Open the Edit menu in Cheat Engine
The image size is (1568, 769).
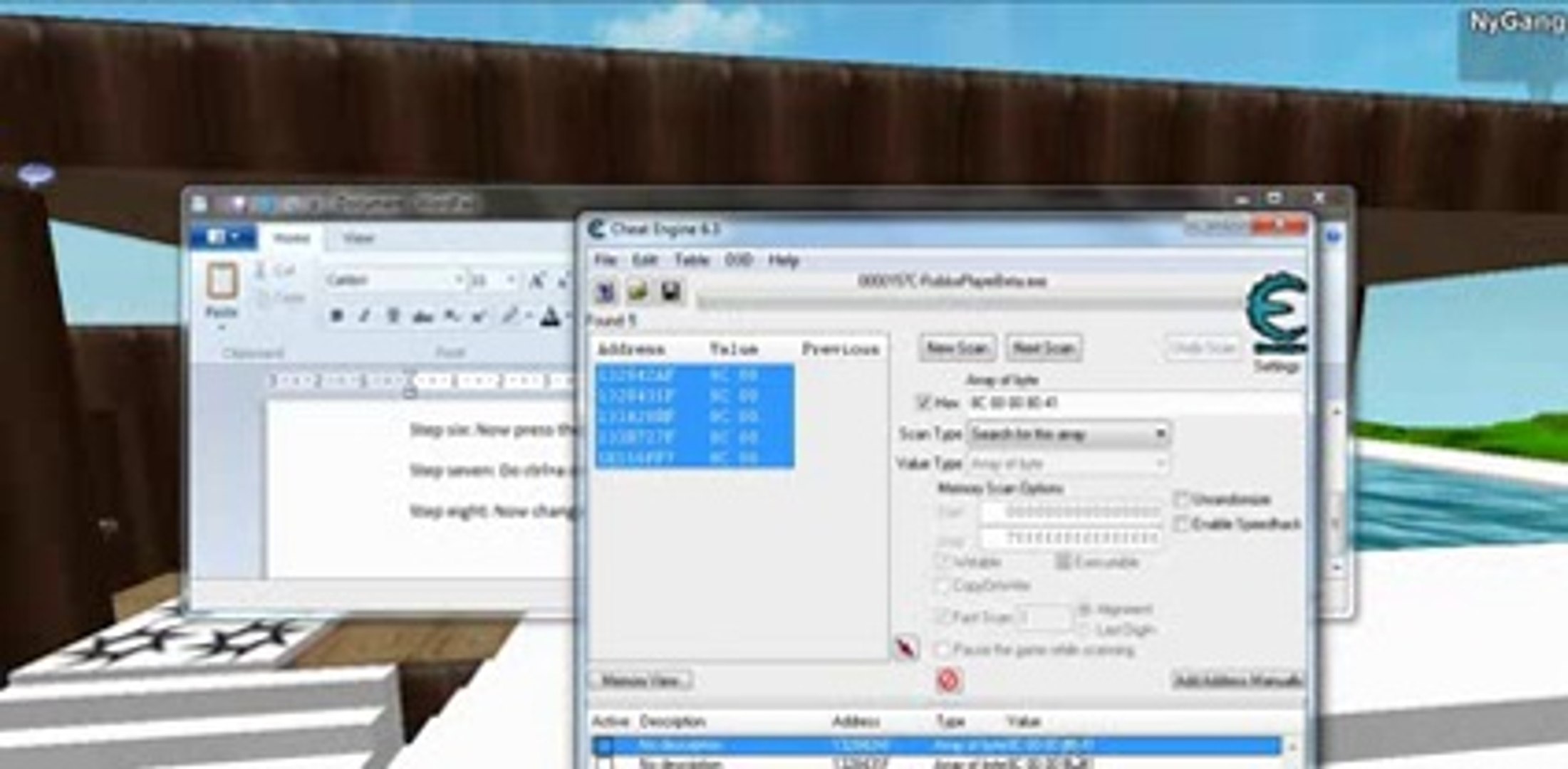pos(645,260)
